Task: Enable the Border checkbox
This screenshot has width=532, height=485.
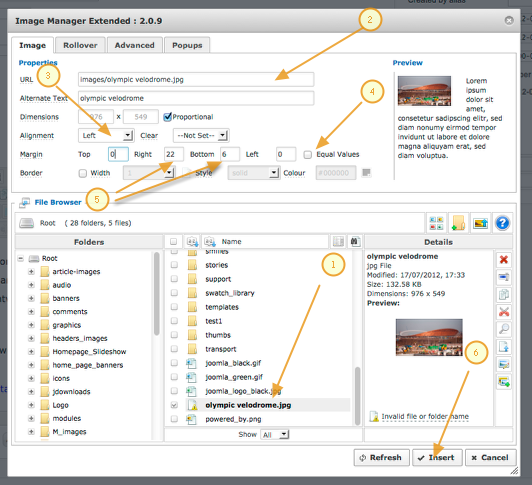Action: pyautogui.click(x=82, y=173)
